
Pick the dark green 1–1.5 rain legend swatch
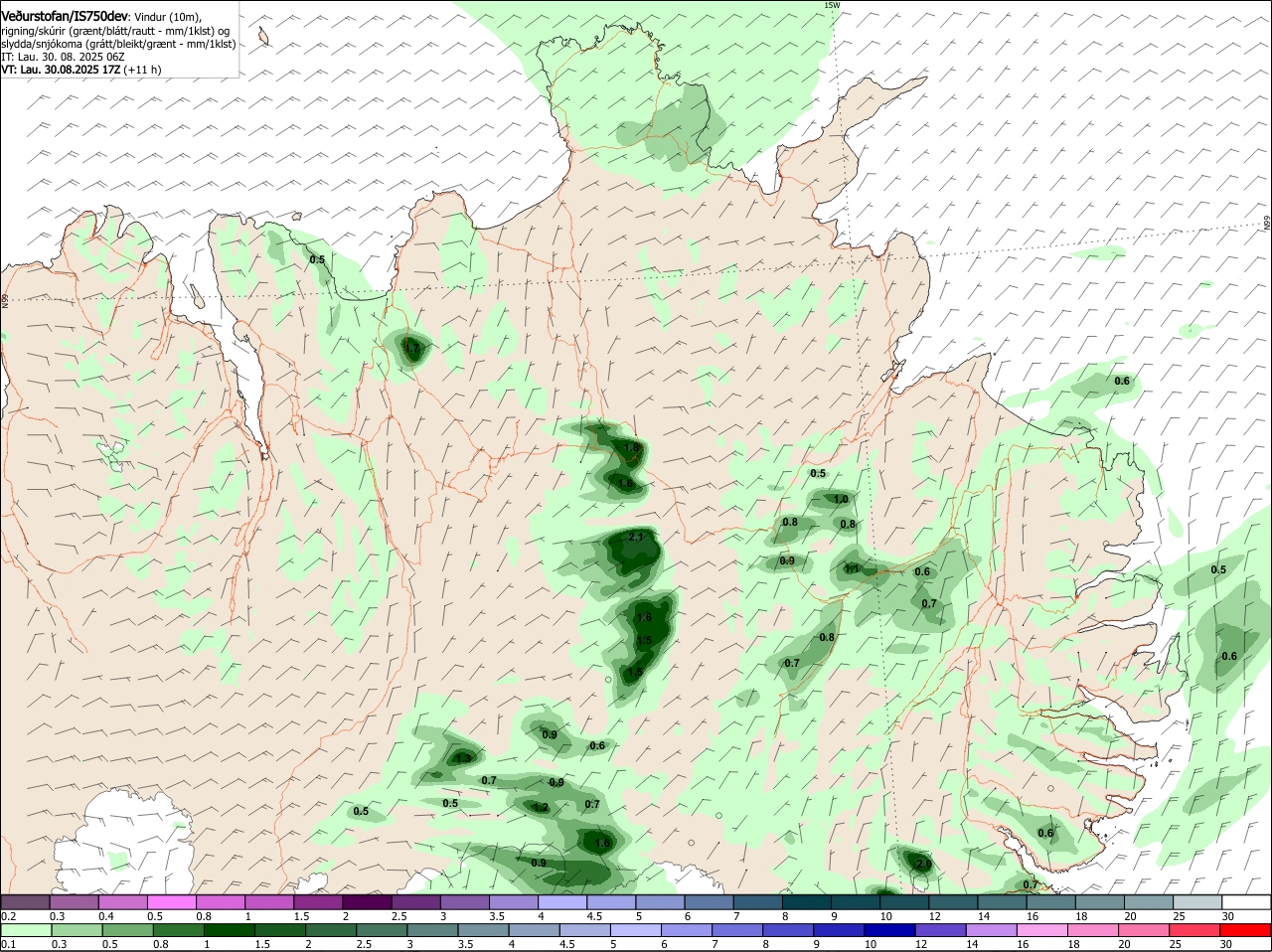229,929
